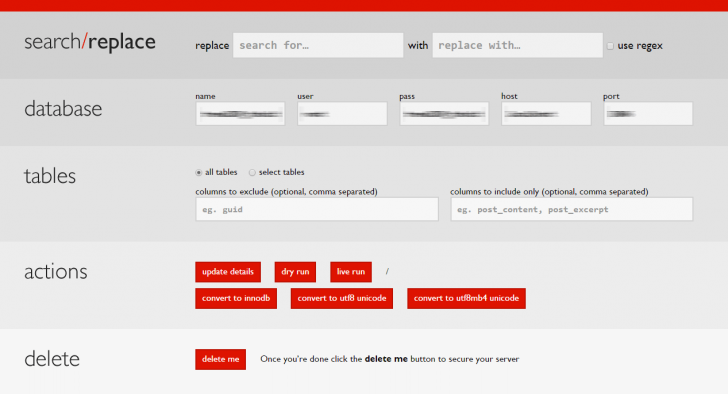The height and width of the screenshot is (394, 728).
Task: Click the 'search for…' input field
Action: tap(318, 45)
